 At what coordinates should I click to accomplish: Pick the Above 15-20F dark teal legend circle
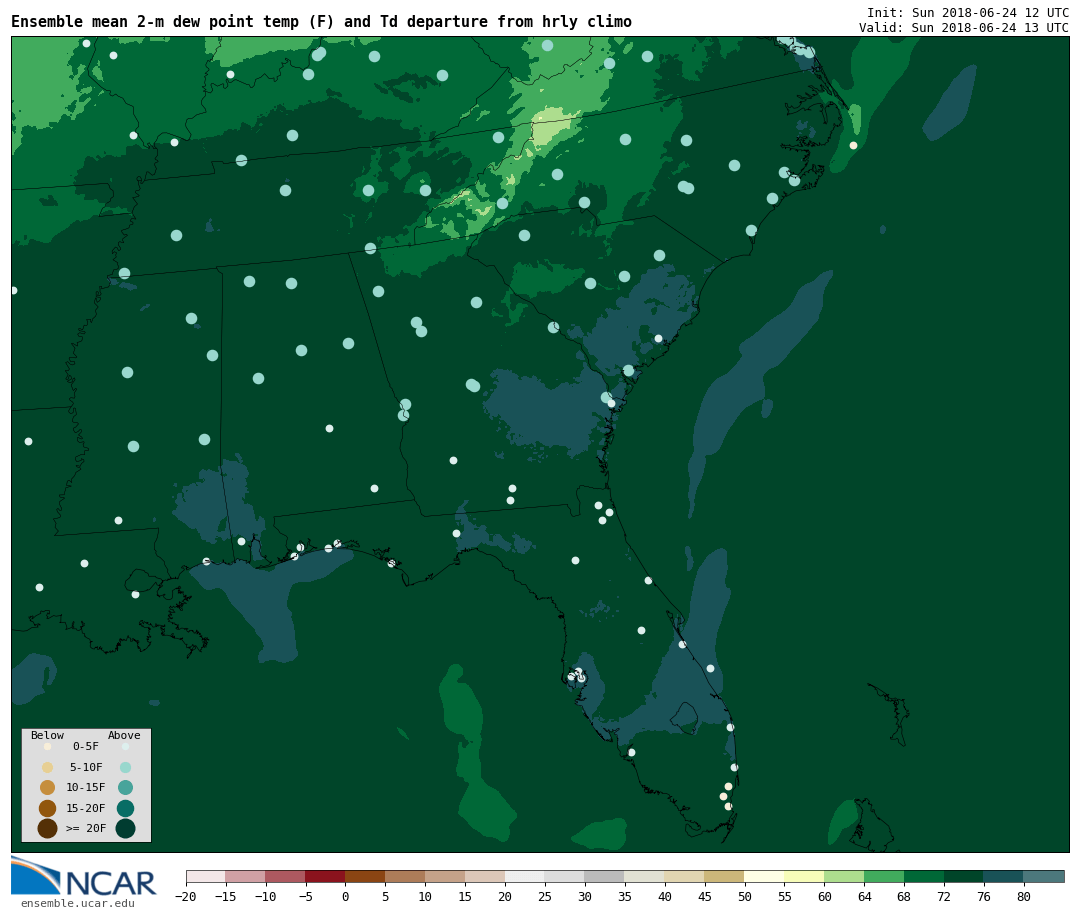(125, 808)
